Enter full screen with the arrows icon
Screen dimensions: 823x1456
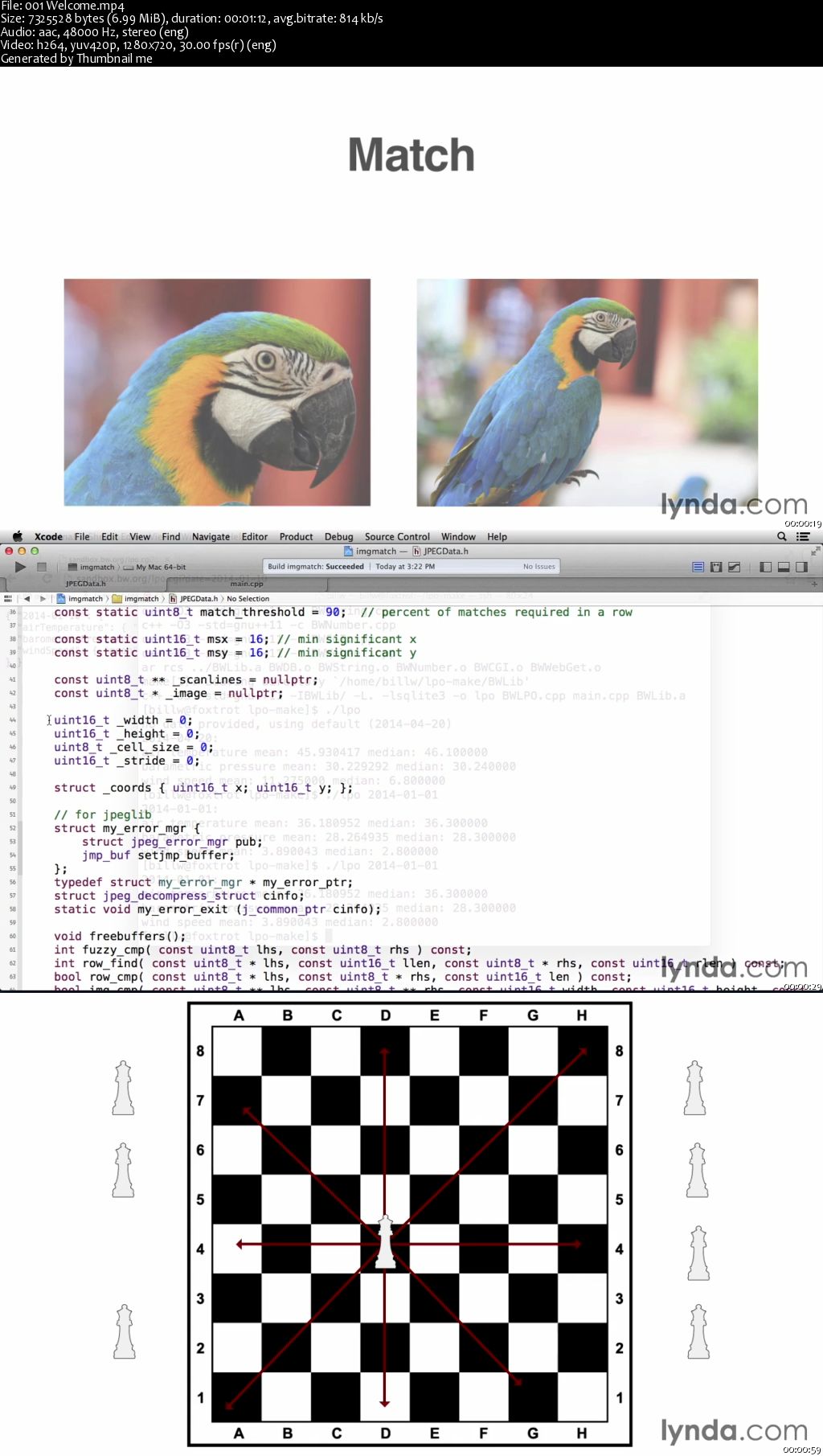pyautogui.click(x=815, y=552)
